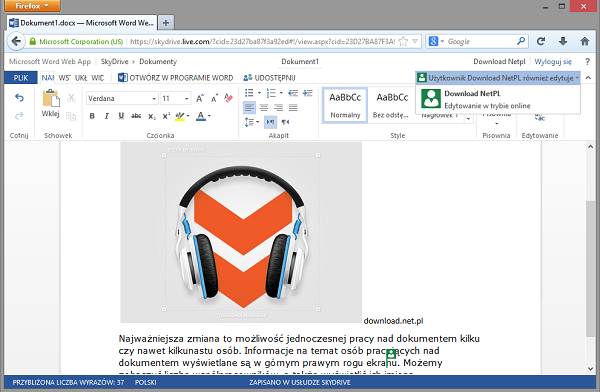
Task: Copy selection with the copy icon
Action: click(x=71, y=116)
